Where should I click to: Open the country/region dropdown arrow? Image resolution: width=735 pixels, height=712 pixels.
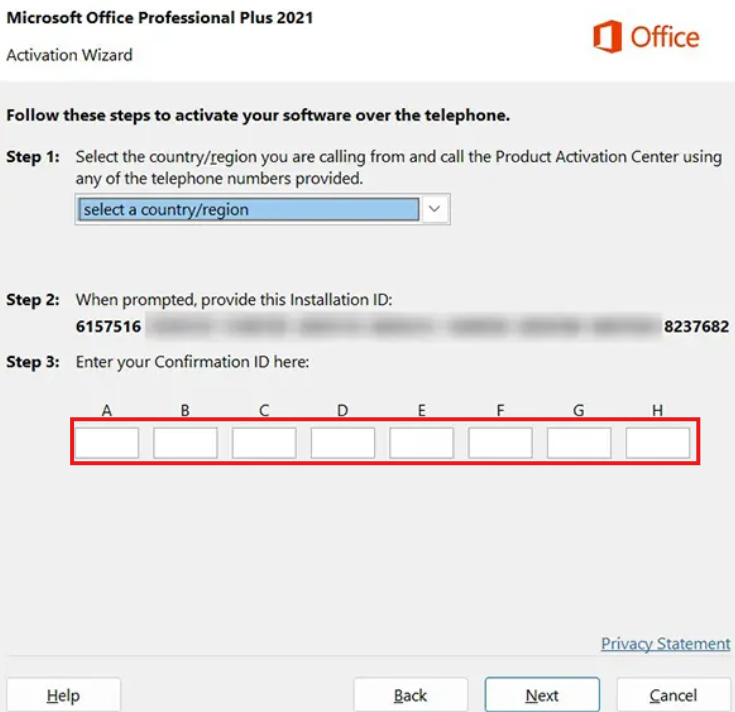435,209
